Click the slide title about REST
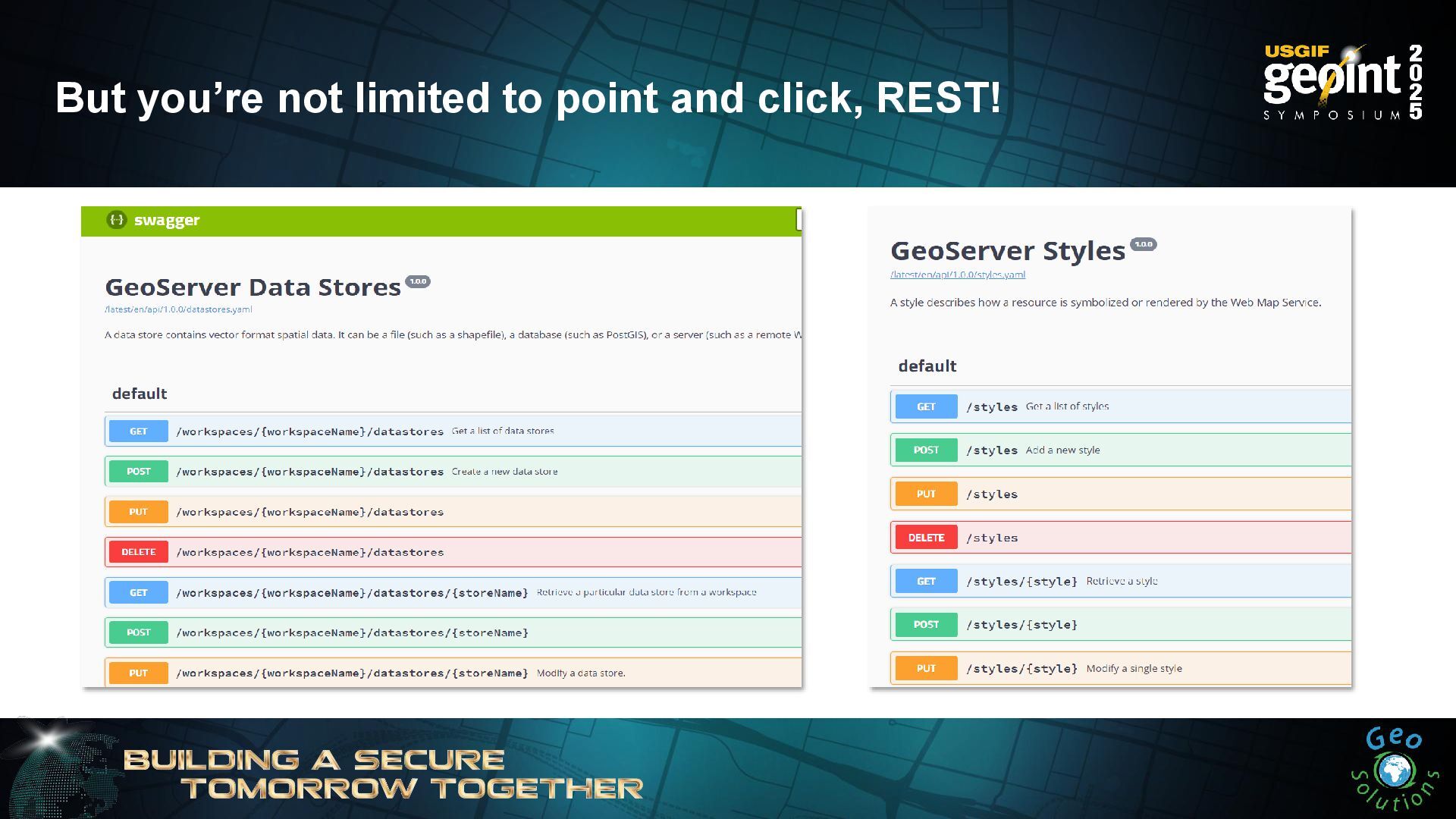 point(528,98)
